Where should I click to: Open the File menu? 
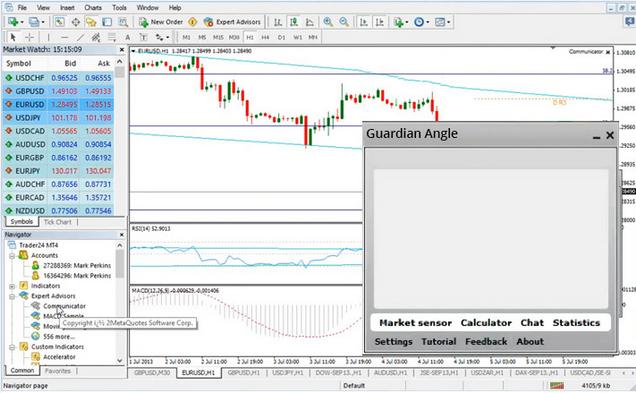pos(22,8)
